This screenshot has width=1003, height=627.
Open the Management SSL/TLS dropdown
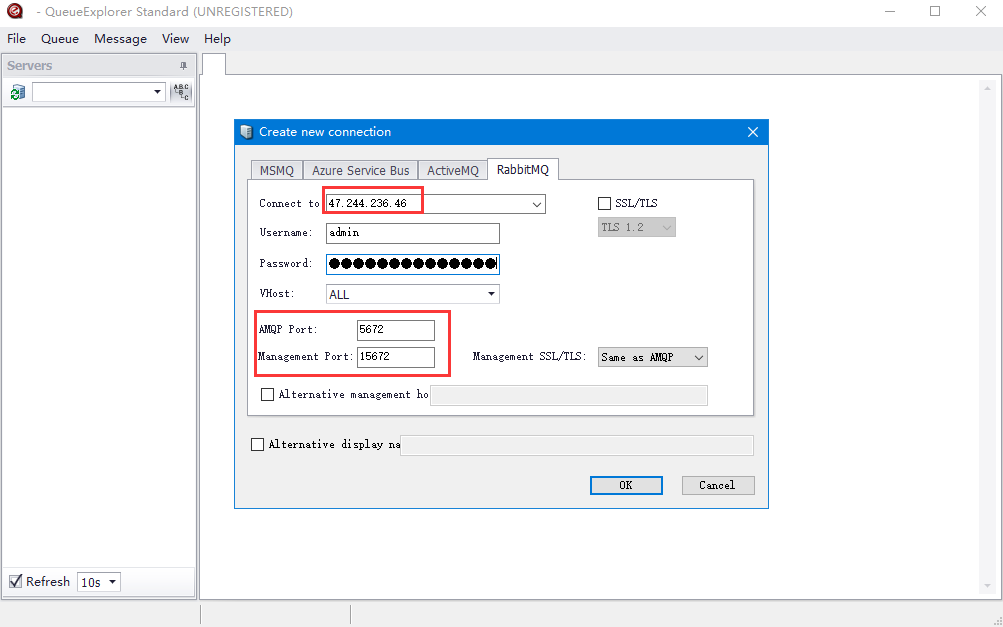tap(698, 357)
